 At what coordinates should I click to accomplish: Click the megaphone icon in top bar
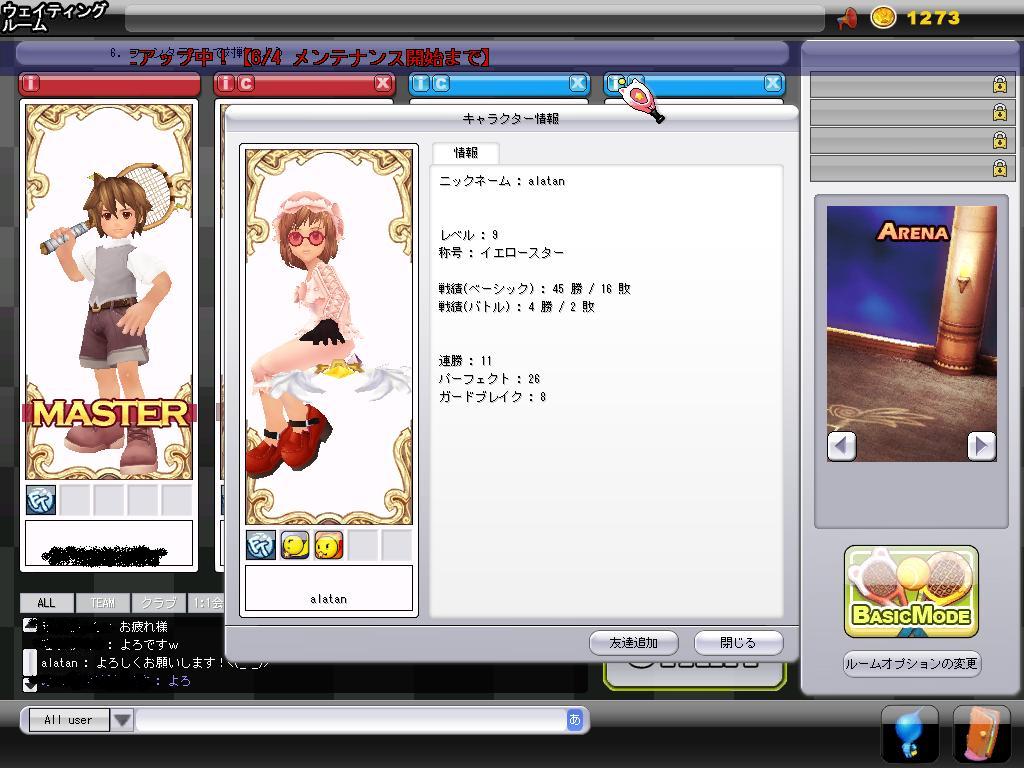click(x=846, y=18)
